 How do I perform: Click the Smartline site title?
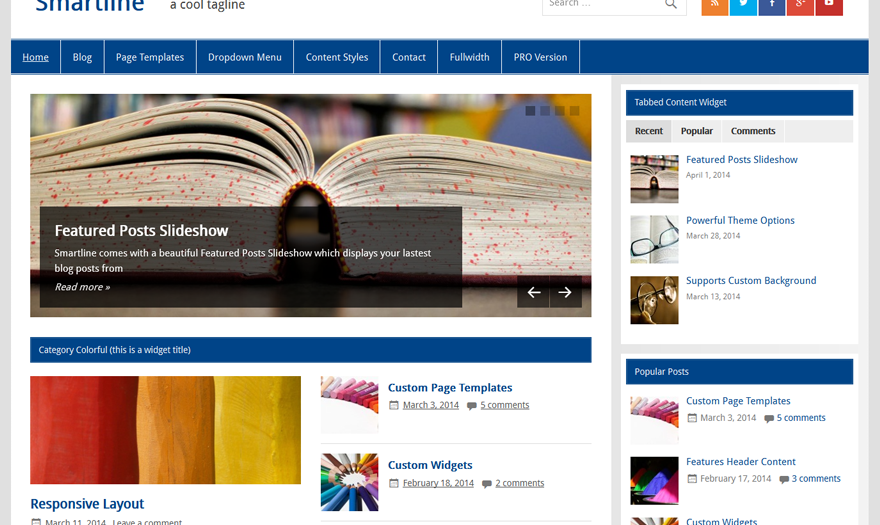(x=90, y=6)
